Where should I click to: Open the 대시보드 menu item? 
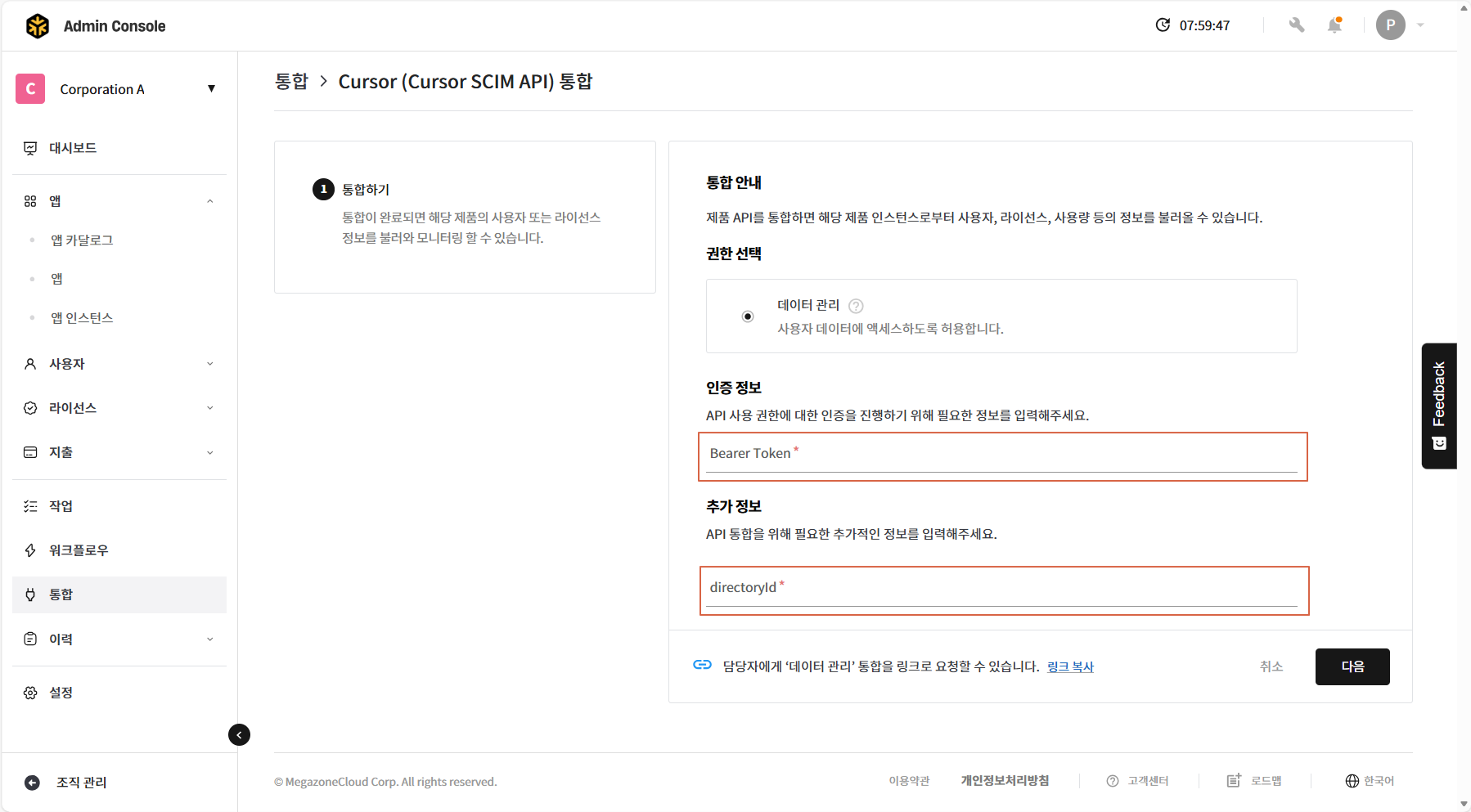(x=73, y=148)
